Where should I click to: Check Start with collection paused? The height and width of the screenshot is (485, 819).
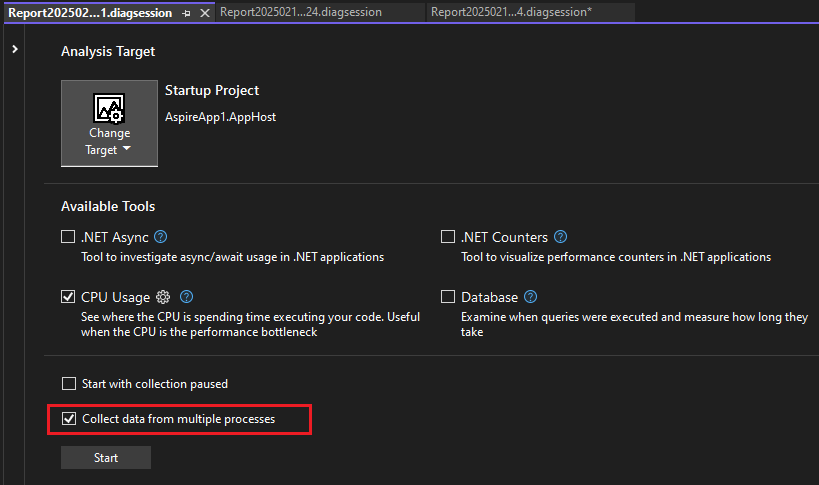click(68, 383)
